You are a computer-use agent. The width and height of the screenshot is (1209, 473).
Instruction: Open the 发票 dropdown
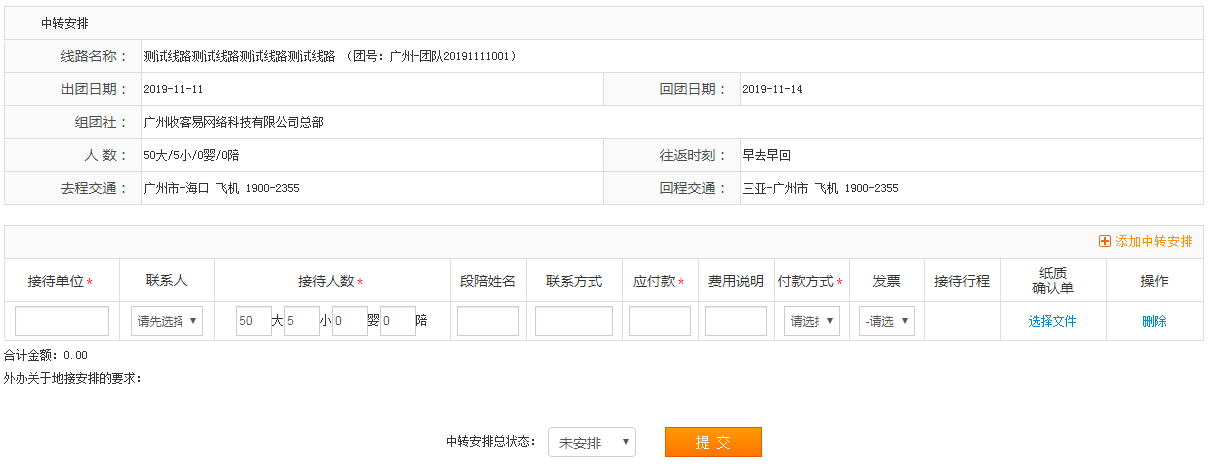pyautogui.click(x=887, y=321)
